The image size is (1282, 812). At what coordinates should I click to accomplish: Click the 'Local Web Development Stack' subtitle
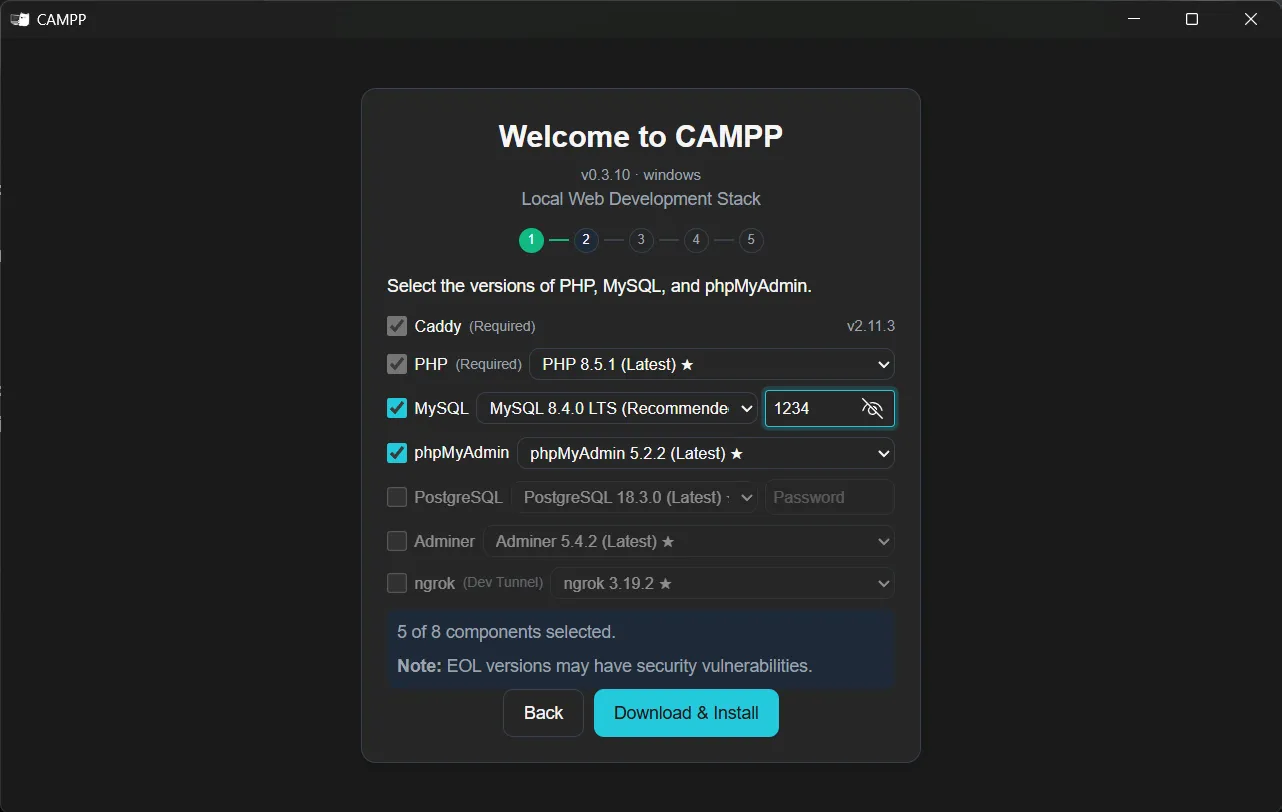[641, 199]
